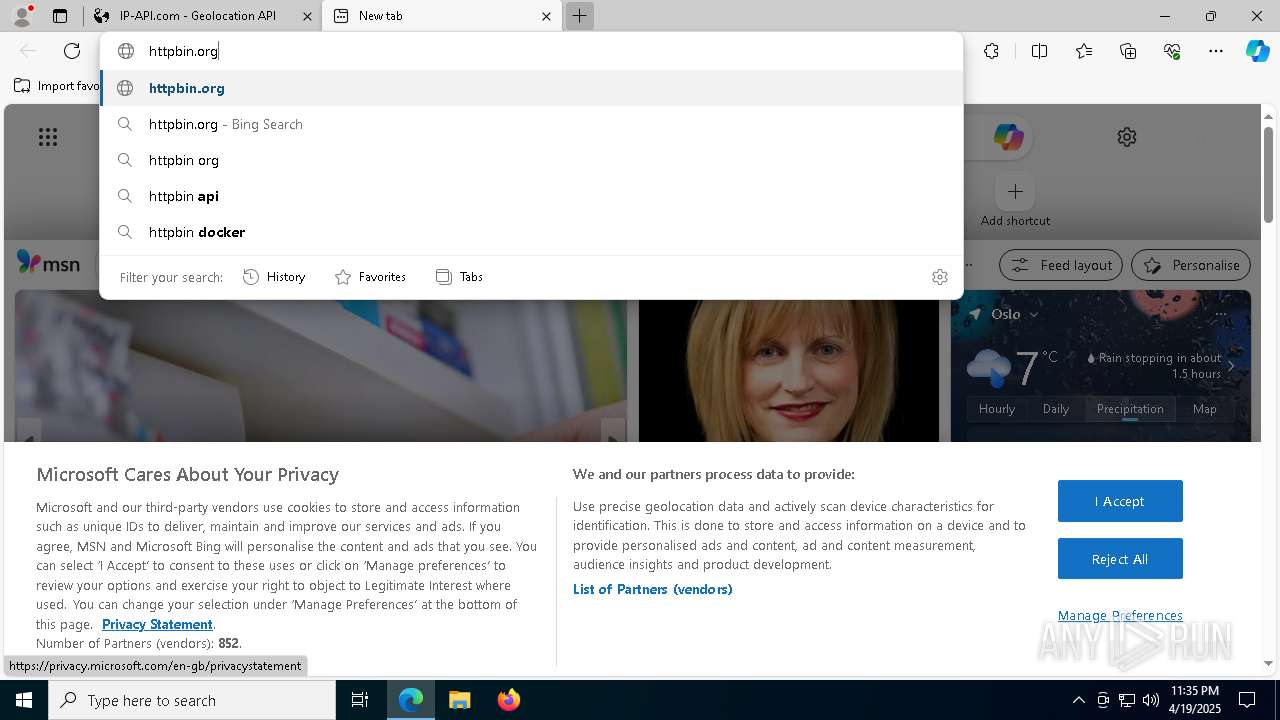Open the Windows Start menu
This screenshot has width=1280, height=720.
click(24, 700)
